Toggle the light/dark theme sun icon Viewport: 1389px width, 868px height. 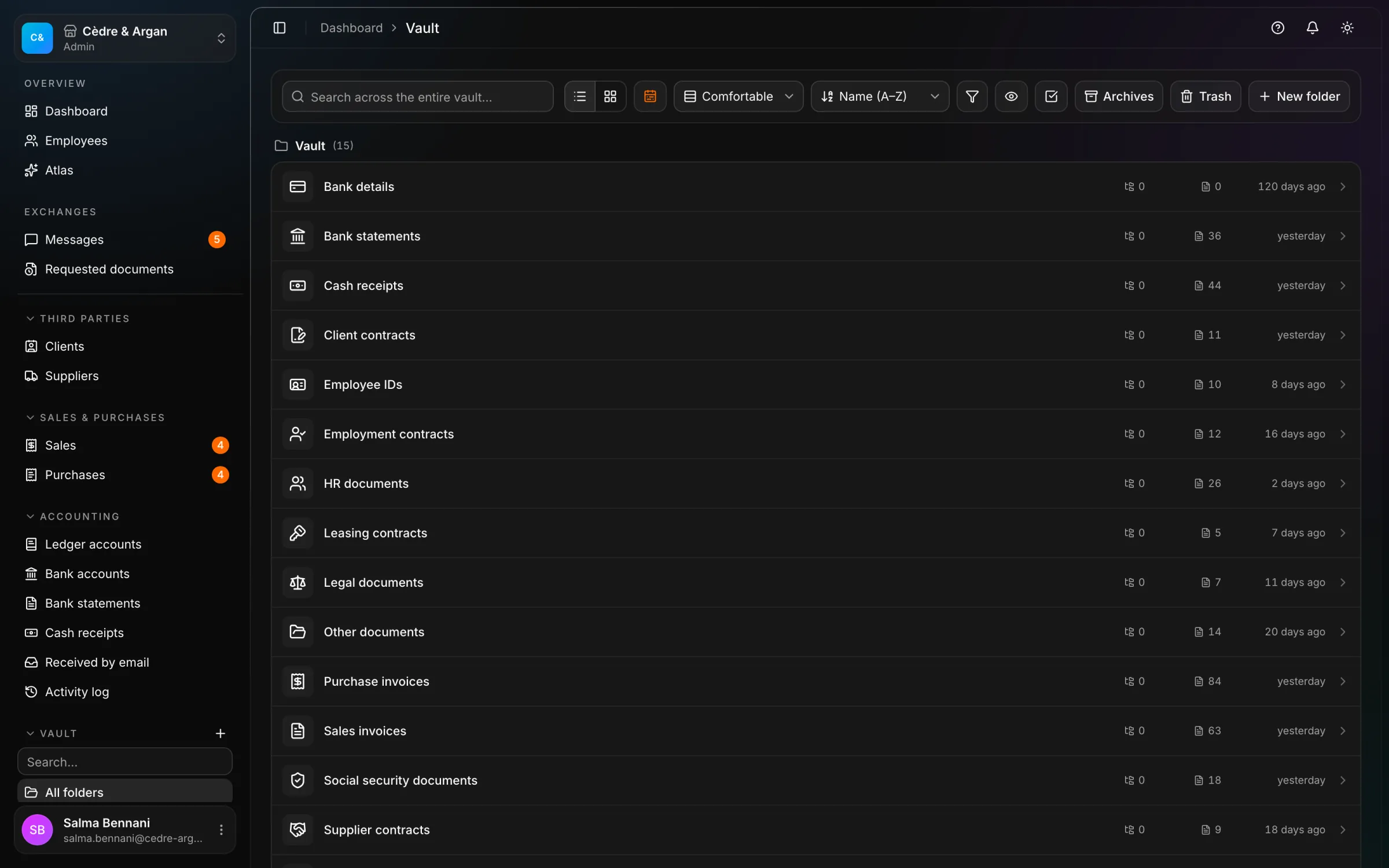coord(1347,28)
